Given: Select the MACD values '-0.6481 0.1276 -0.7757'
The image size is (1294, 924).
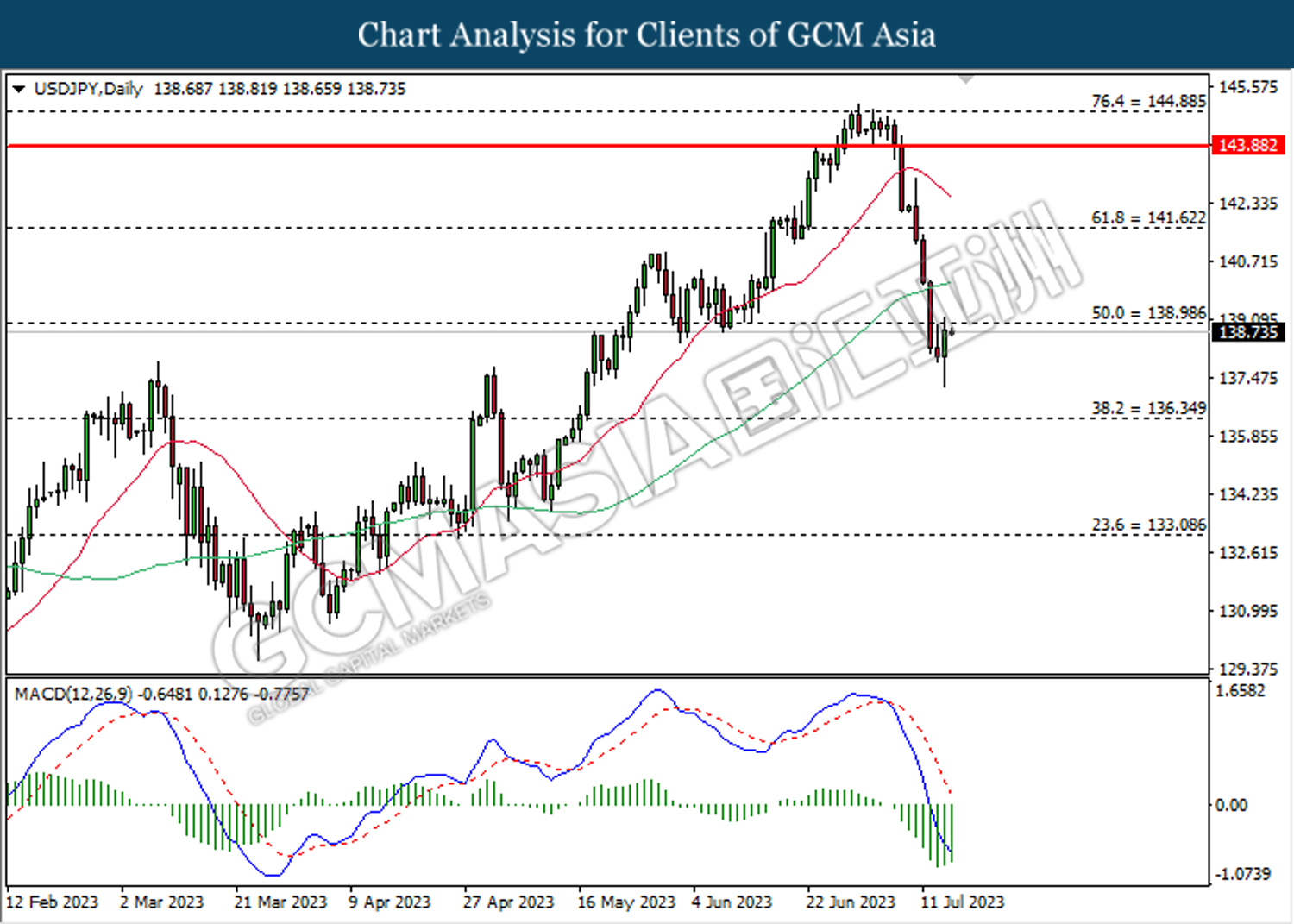Looking at the screenshot, I should [x=224, y=694].
